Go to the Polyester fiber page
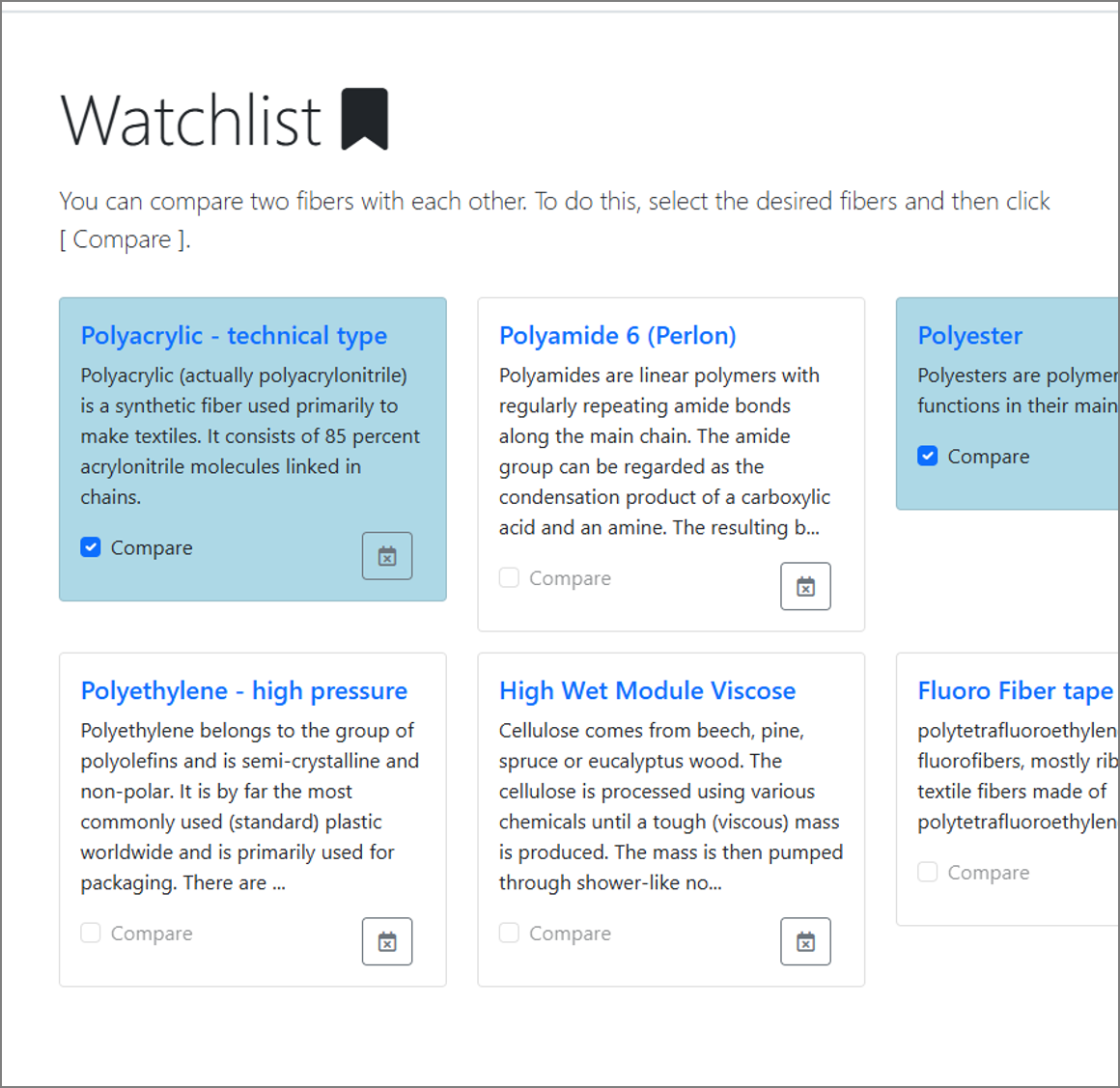Screen dimensions: 1120x1088 pyautogui.click(x=969, y=336)
